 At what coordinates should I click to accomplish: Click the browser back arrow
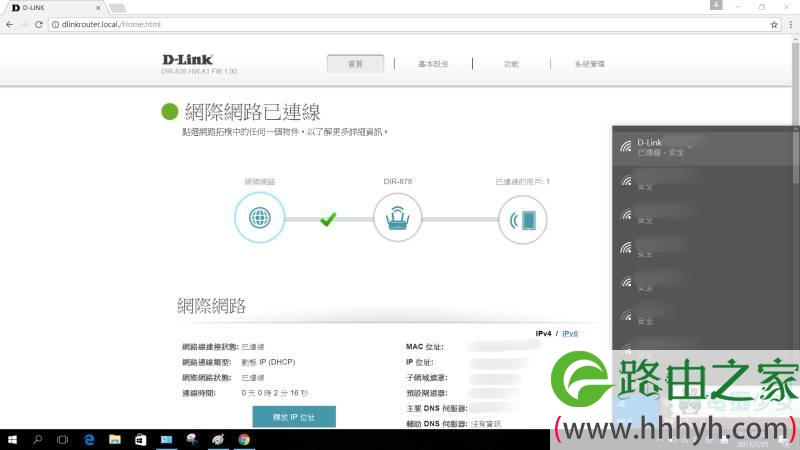(10, 24)
